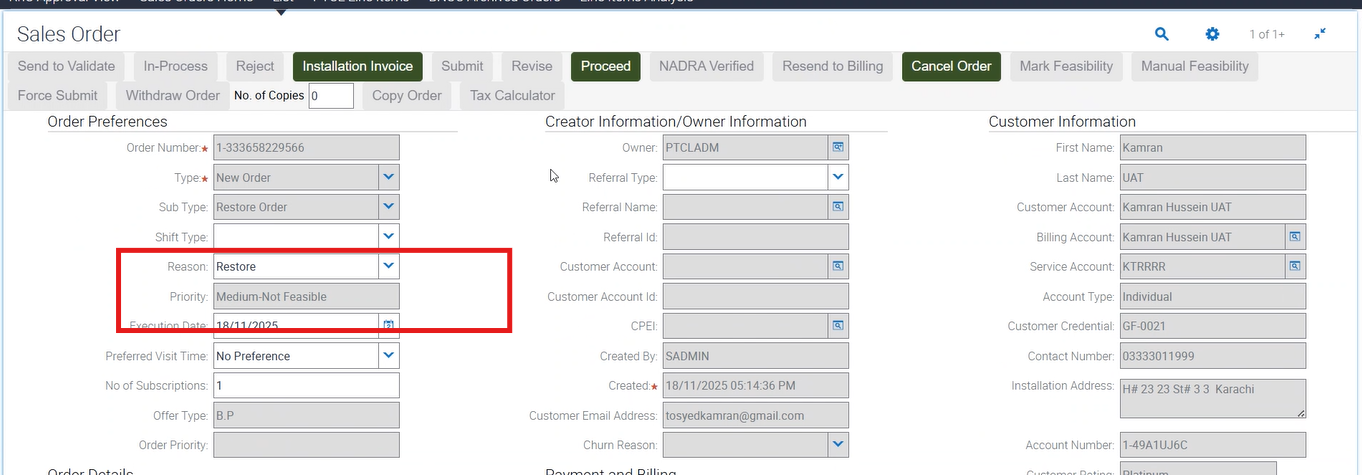Expand the Reason dropdown
The width and height of the screenshot is (1362, 475).
point(389,267)
